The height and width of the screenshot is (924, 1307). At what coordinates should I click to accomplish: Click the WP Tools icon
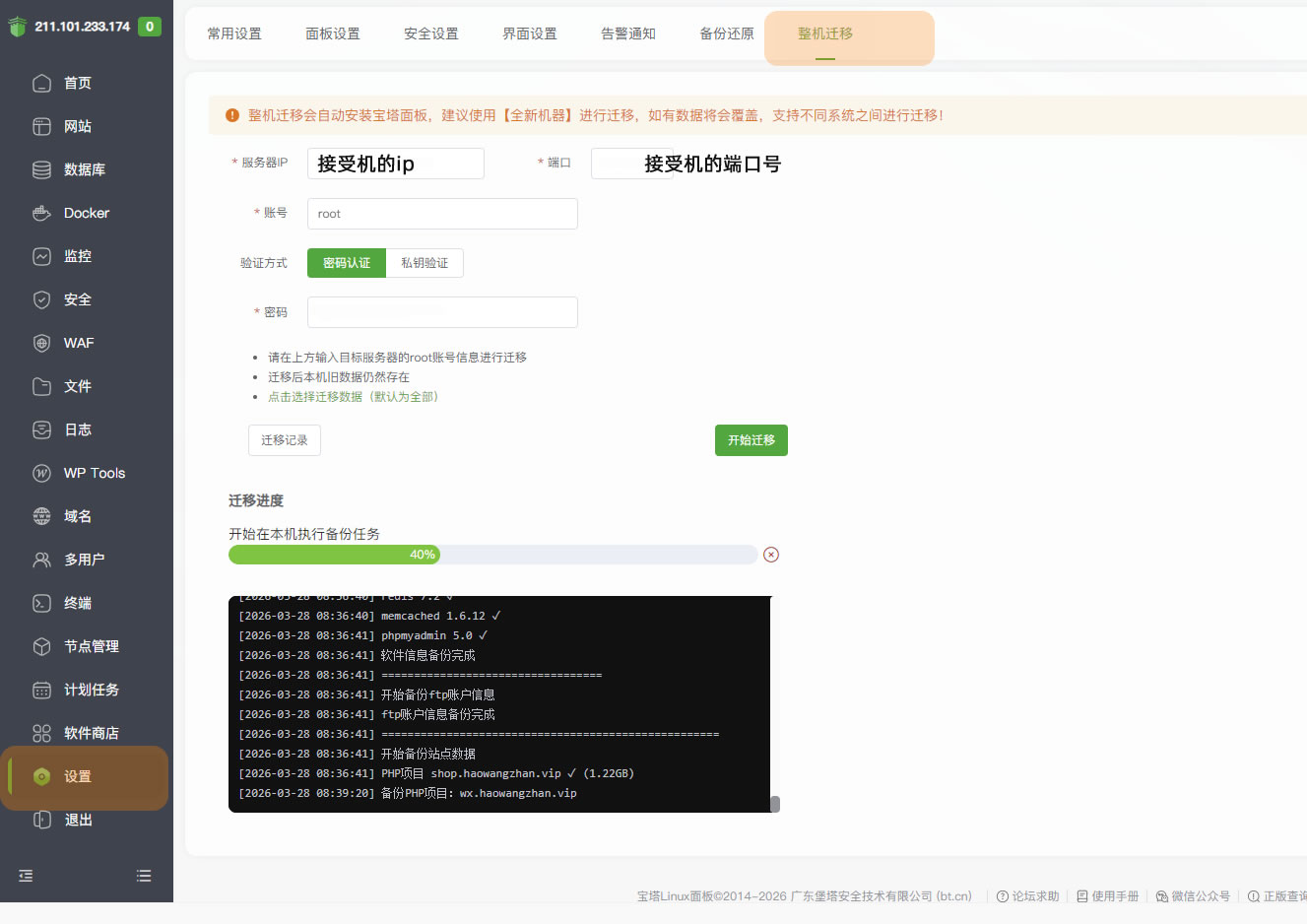click(x=41, y=473)
